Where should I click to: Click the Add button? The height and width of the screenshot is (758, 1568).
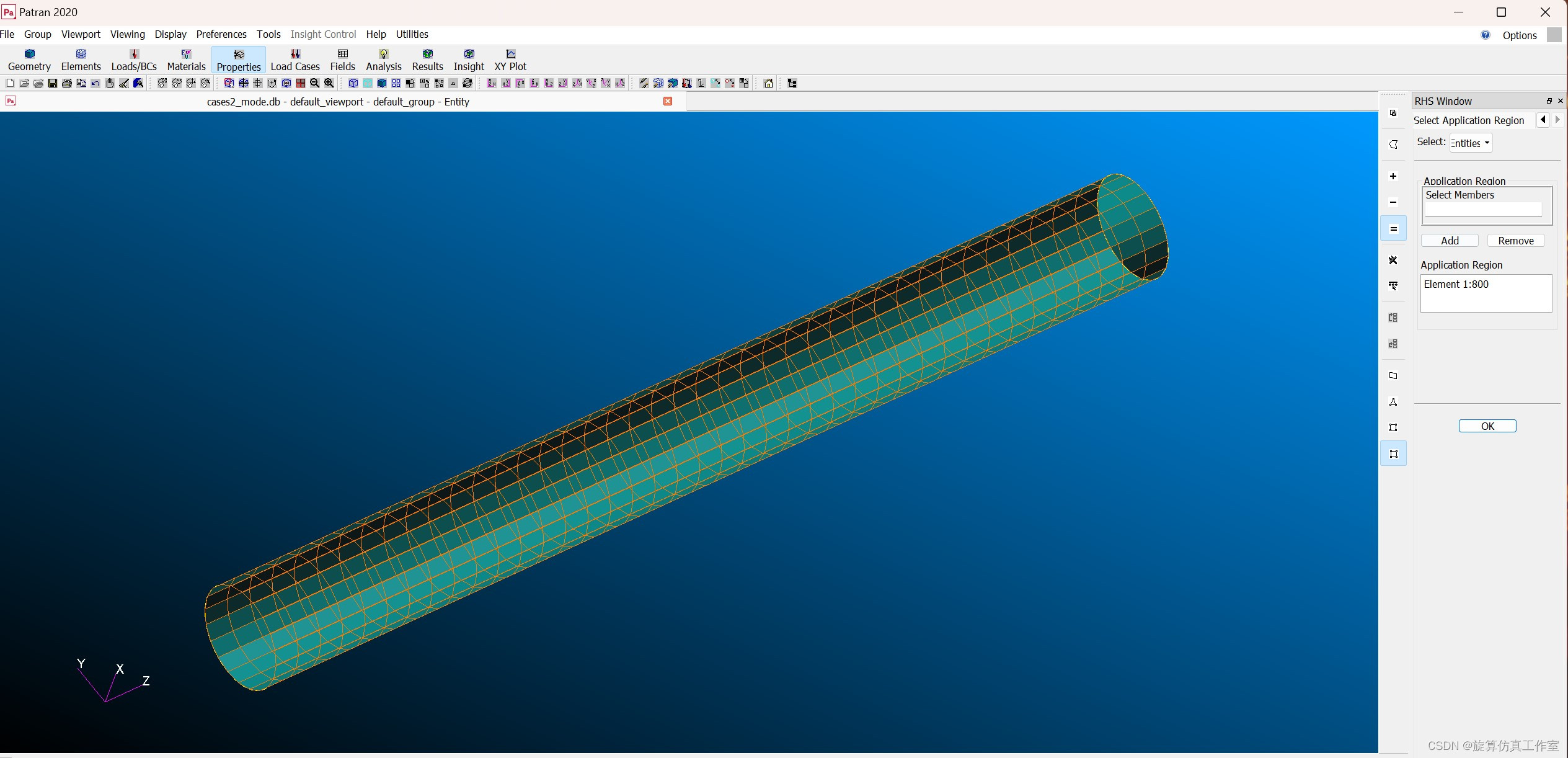pyautogui.click(x=1450, y=241)
